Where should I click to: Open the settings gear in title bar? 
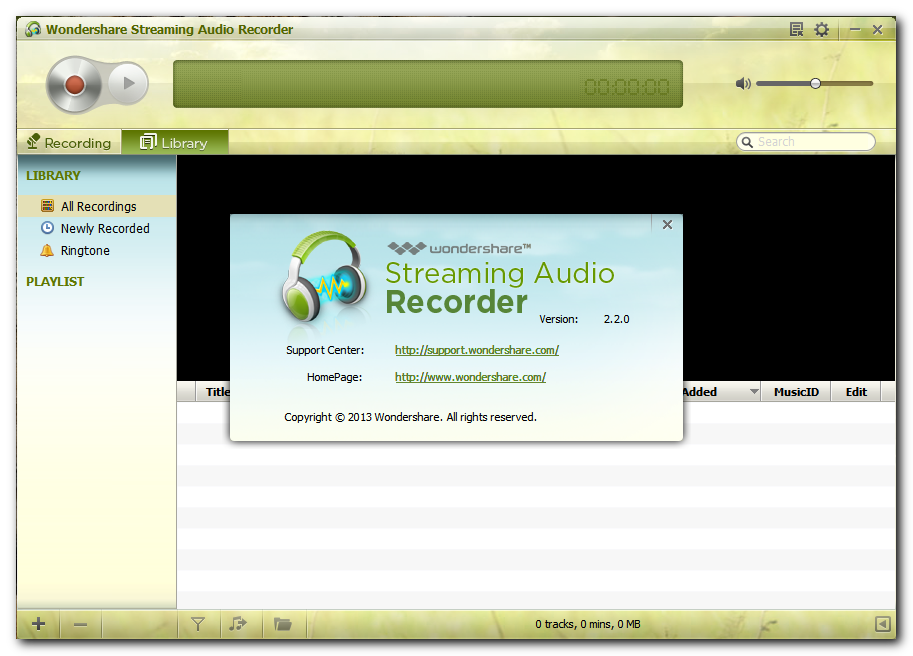821,29
